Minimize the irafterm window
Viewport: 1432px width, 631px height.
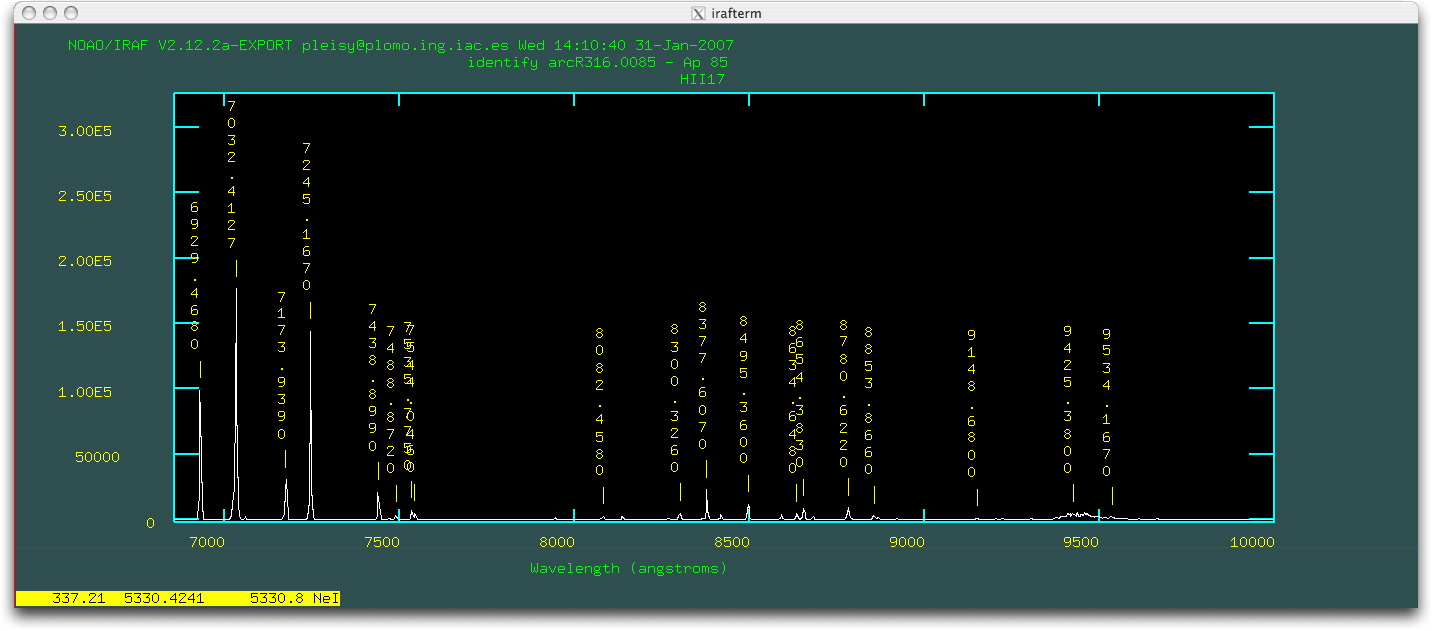pyautogui.click(x=49, y=13)
